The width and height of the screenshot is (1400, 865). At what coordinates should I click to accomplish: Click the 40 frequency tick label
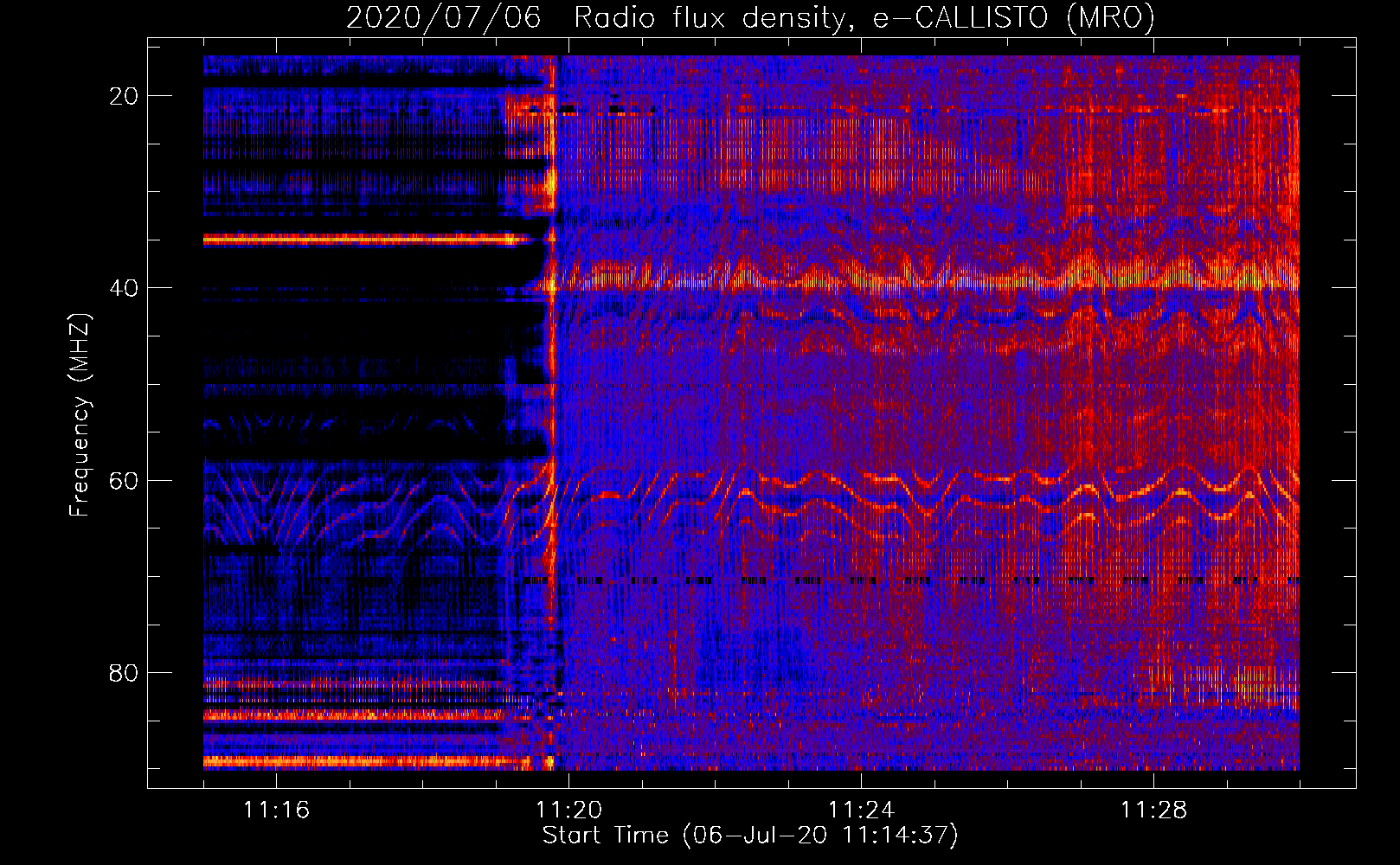click(x=124, y=288)
